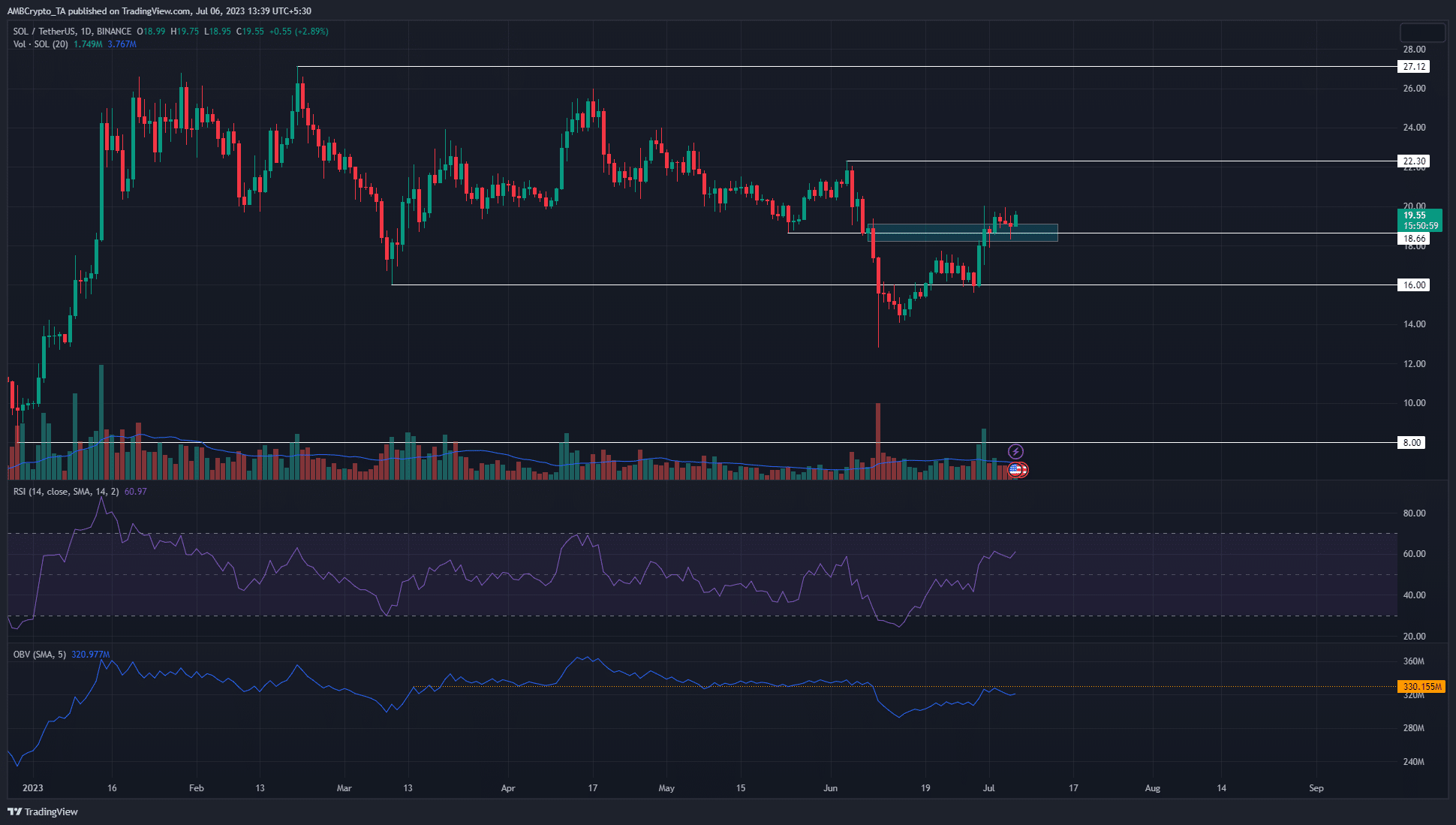This screenshot has height=825, width=1456.
Task: Click the dark rectangle box at top right
Action: coord(1422,32)
